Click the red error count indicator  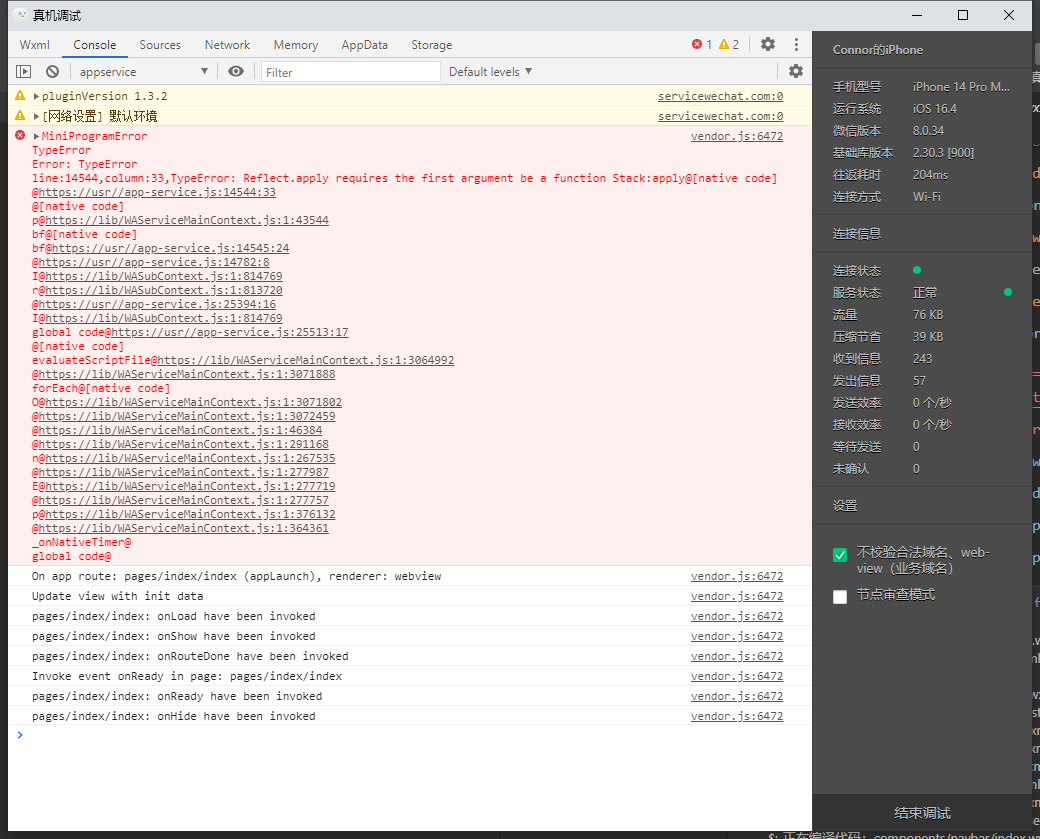(x=700, y=44)
